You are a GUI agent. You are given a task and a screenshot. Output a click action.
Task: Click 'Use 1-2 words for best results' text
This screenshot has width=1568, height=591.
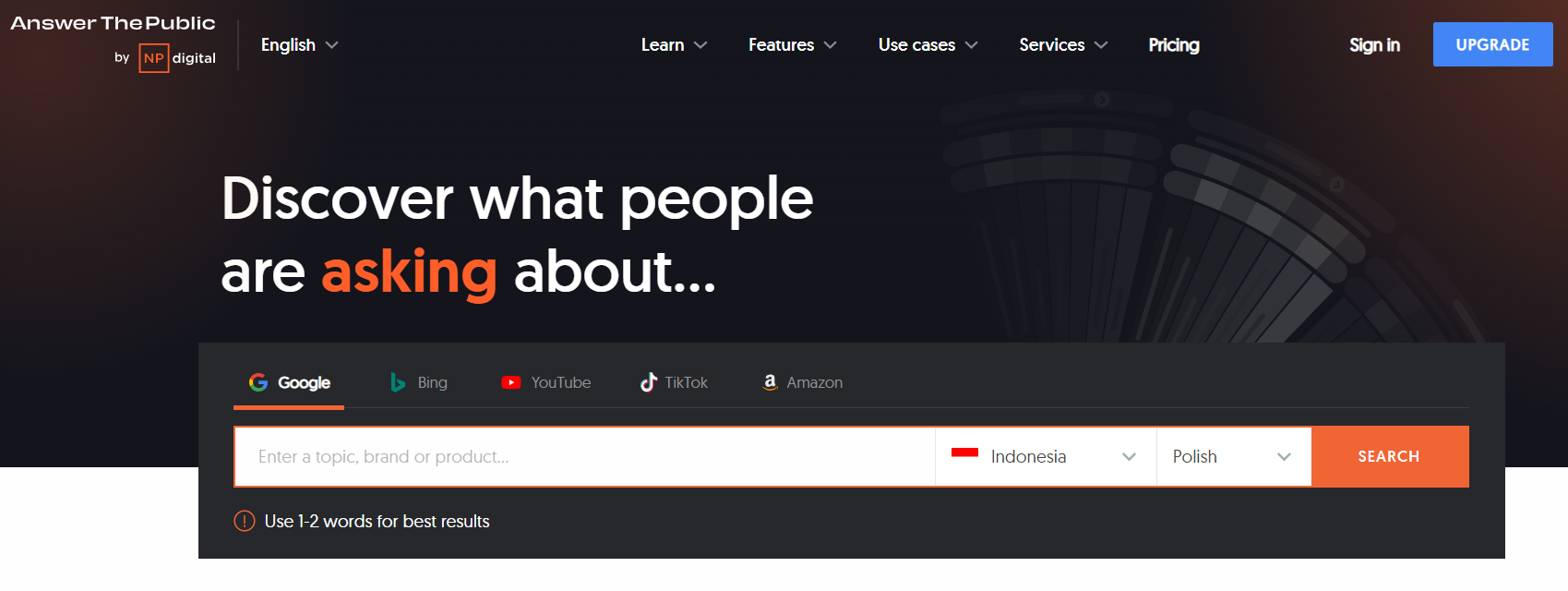377,521
